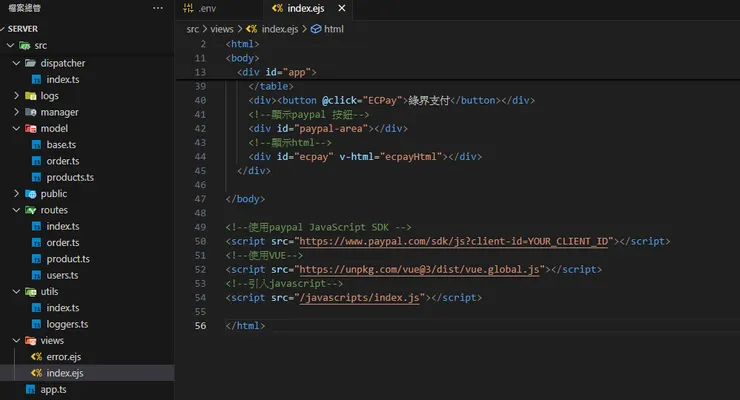740x400 pixels.
Task: Click the html symbol cube icon in breadcrumb
Action: (316, 29)
